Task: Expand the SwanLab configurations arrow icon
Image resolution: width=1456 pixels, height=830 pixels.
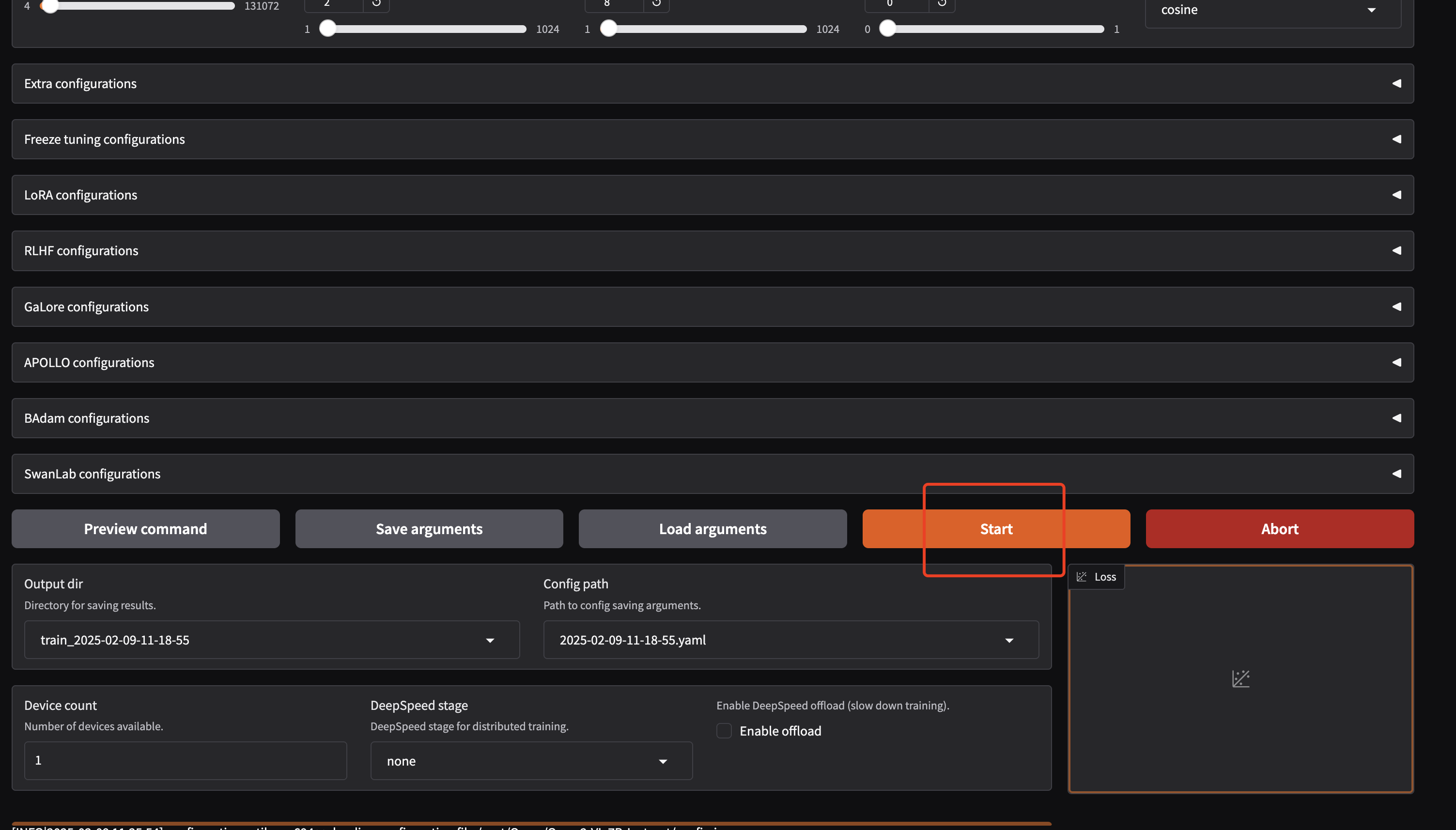Action: 1396,474
